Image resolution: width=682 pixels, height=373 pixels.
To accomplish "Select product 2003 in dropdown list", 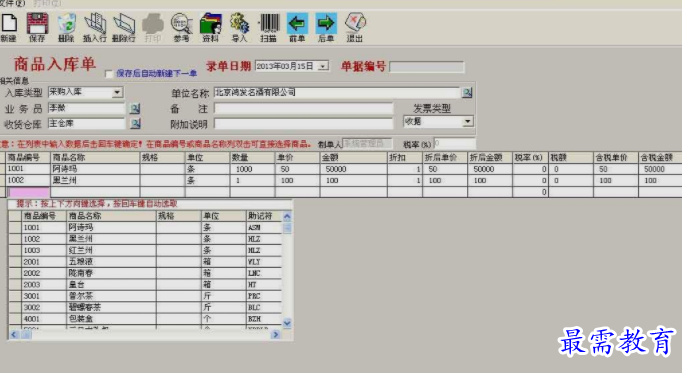I will (x=145, y=284).
